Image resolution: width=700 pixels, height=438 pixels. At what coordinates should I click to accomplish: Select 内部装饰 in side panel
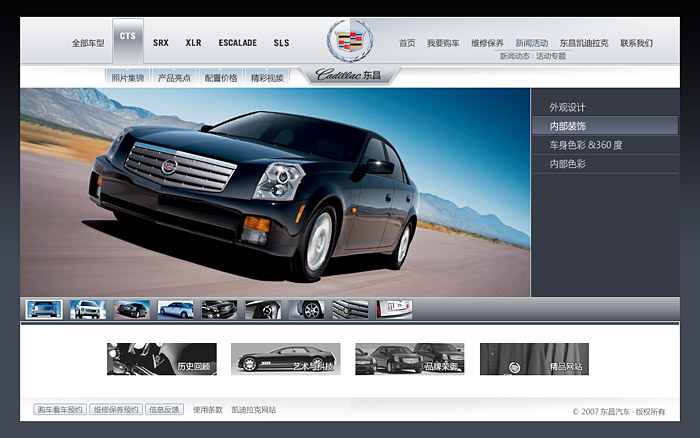[x=605, y=126]
